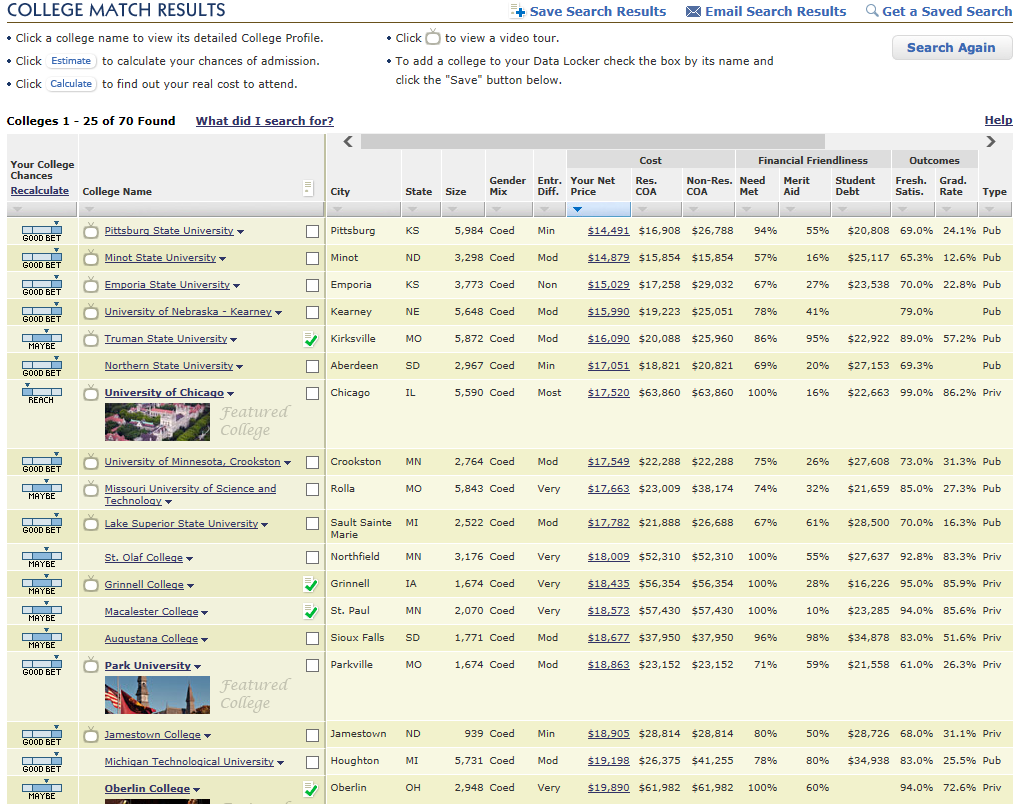Open the Type column filter arrow

point(989,209)
